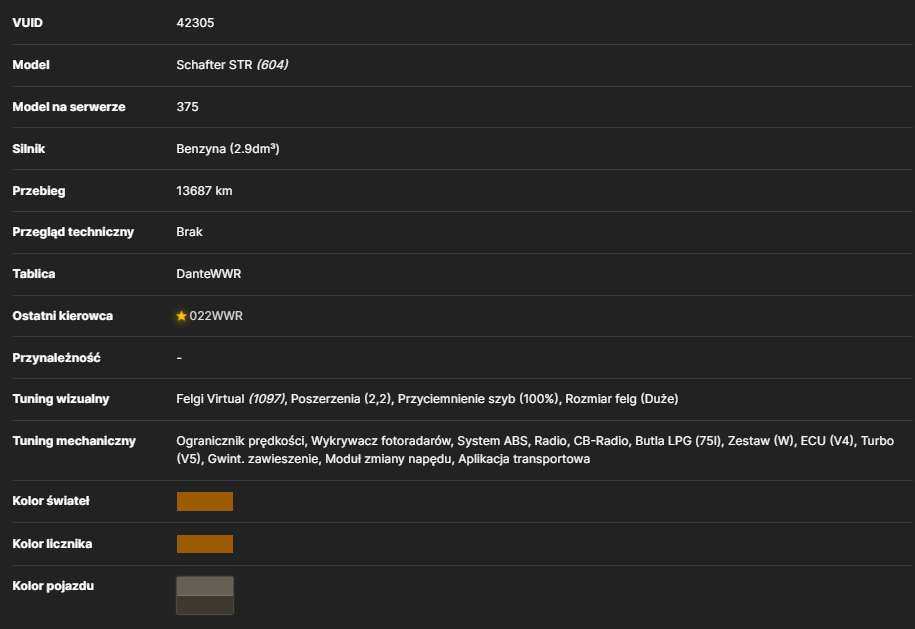Viewport: 915px width, 629px height.
Task: Click the Rozmiar felg (Duże) entry
Action: coord(621,399)
